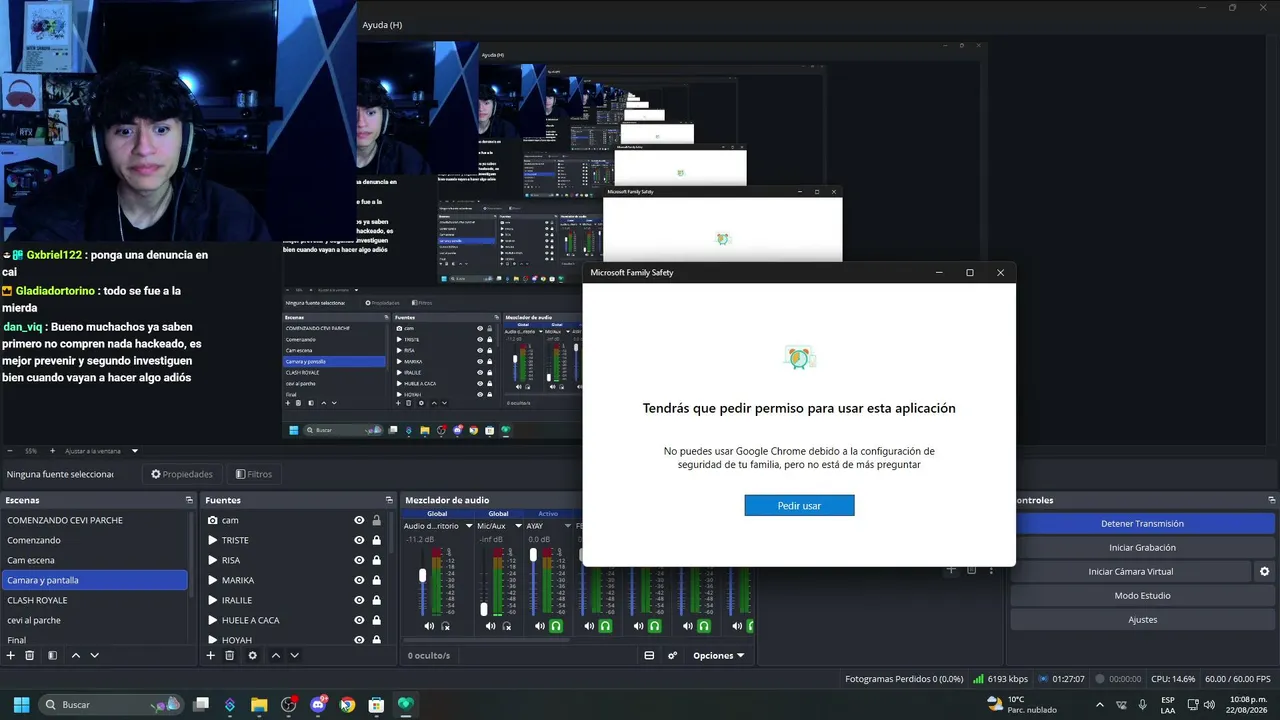Adjust Audio d...ritorio volume fader
1280x720 pixels.
pos(423,575)
